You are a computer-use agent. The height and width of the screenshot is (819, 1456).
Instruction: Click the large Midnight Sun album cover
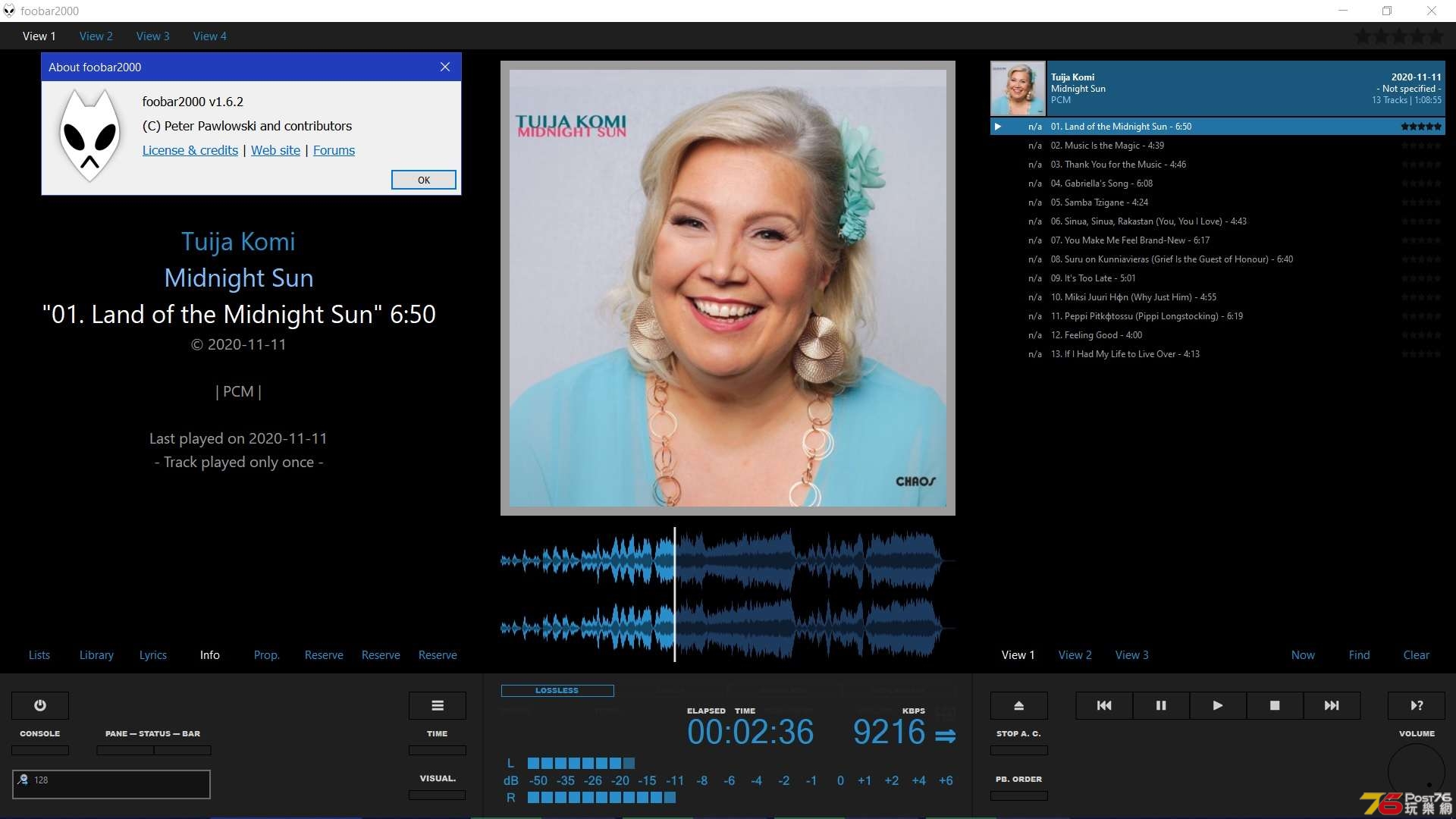[x=728, y=288]
